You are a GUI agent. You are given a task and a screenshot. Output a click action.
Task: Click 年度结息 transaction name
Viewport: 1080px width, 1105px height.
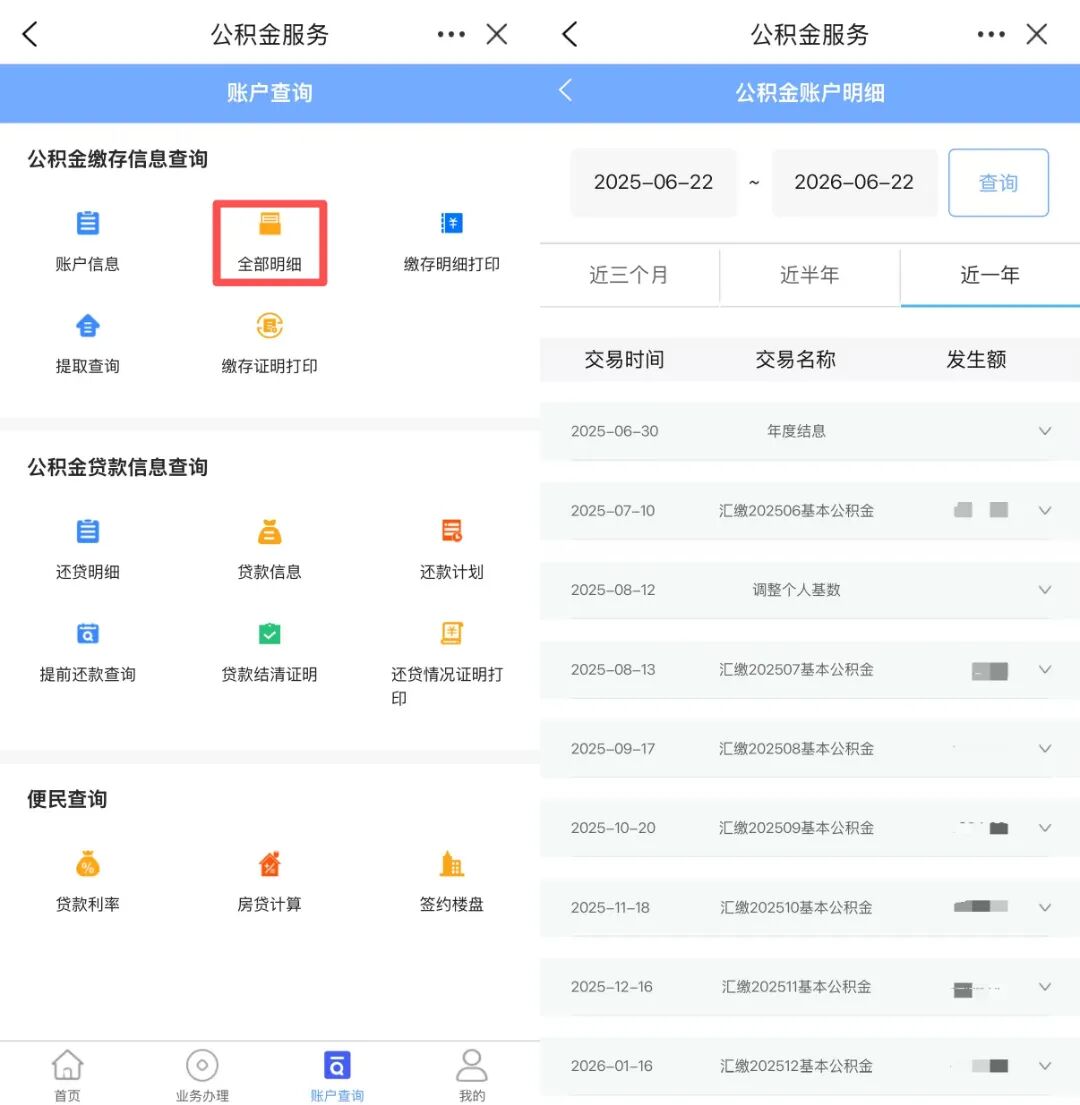click(796, 431)
